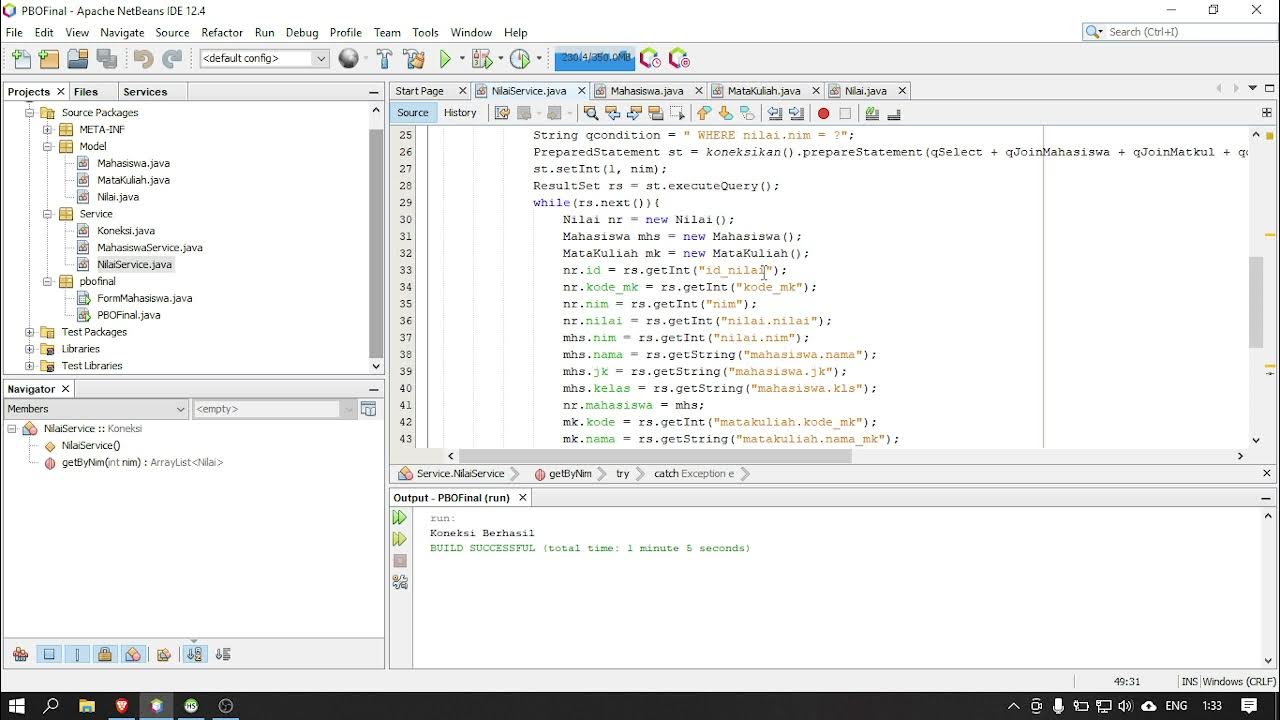This screenshot has height=720, width=1280.
Task: Select Koneksi.java in Projects tree
Action: pos(126,231)
